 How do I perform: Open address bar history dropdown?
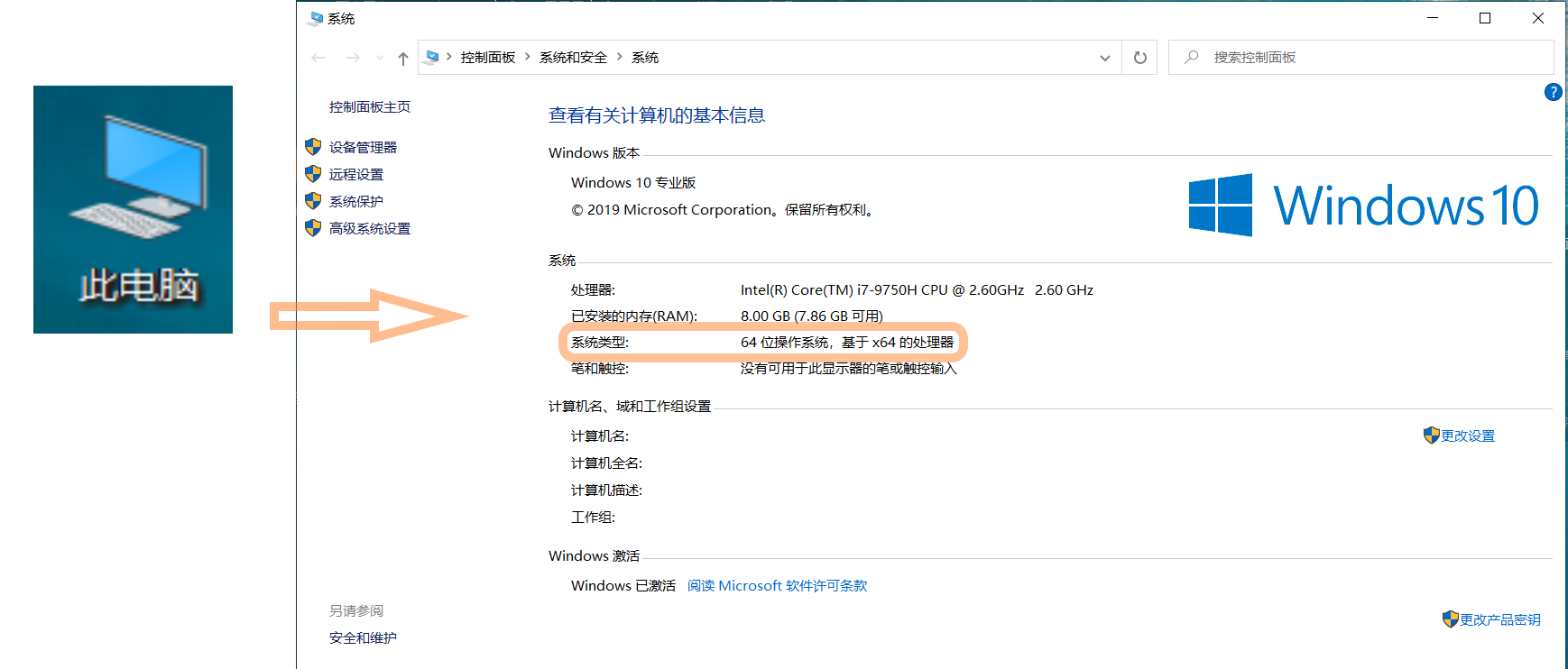pos(1105,58)
